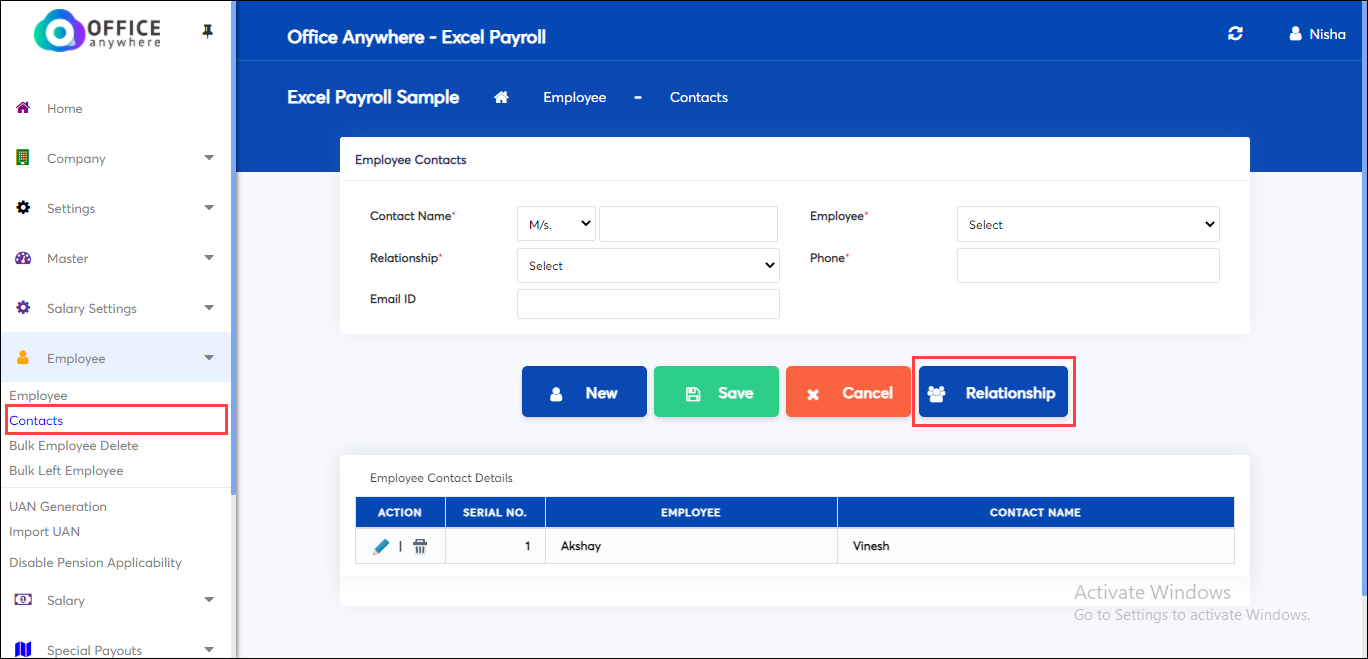Delete Akshay contact with trash icon
This screenshot has height=659, width=1368.
(x=420, y=547)
